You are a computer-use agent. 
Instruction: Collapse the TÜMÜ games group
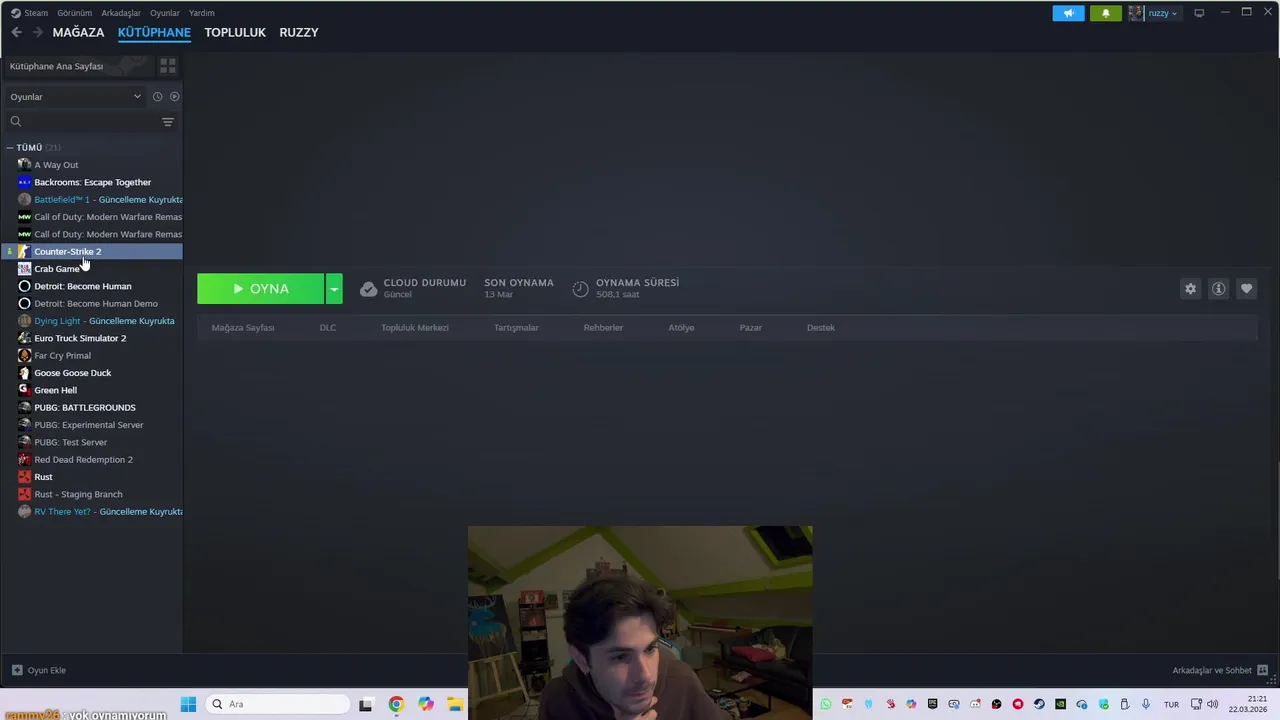[x=10, y=147]
